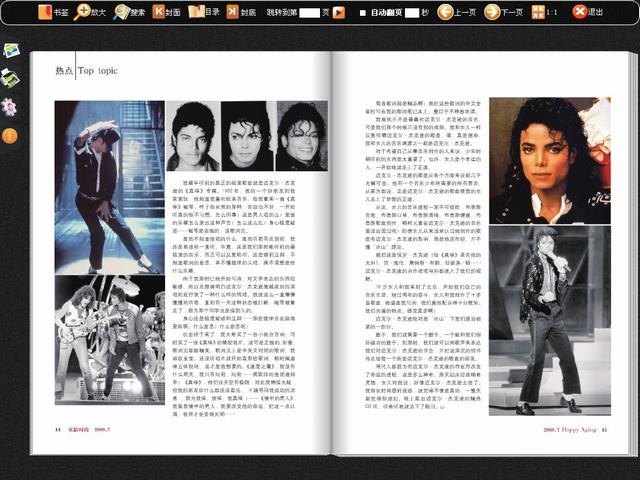Activate the 放大 magnifier tool
This screenshot has height=480, width=640.
click(x=89, y=12)
